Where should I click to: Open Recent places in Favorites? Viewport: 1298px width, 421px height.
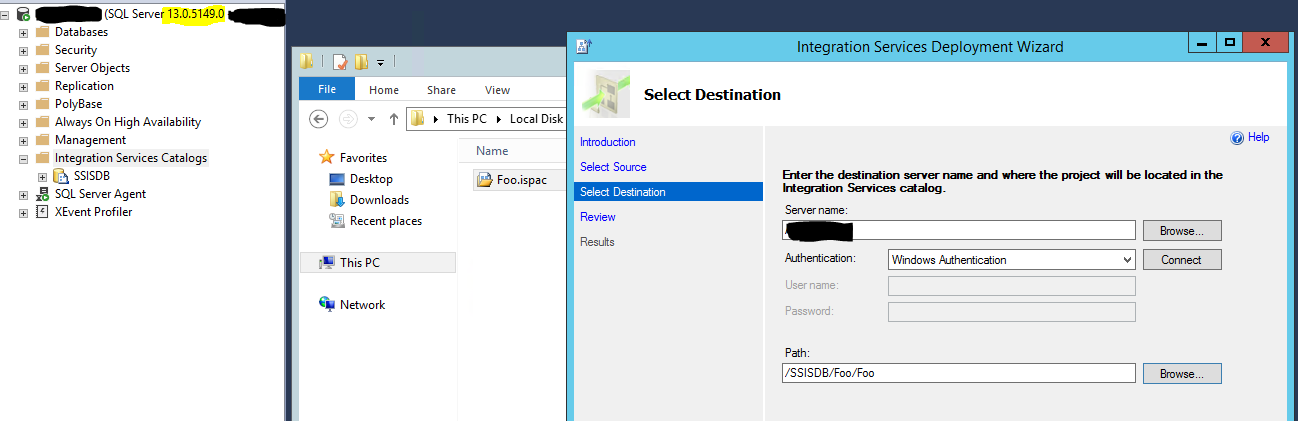coord(386,221)
